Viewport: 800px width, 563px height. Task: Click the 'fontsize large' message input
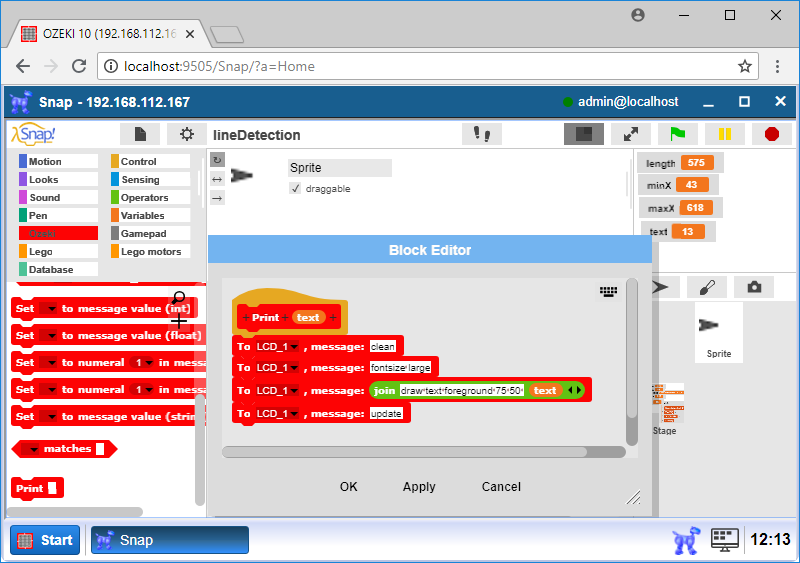(x=401, y=368)
